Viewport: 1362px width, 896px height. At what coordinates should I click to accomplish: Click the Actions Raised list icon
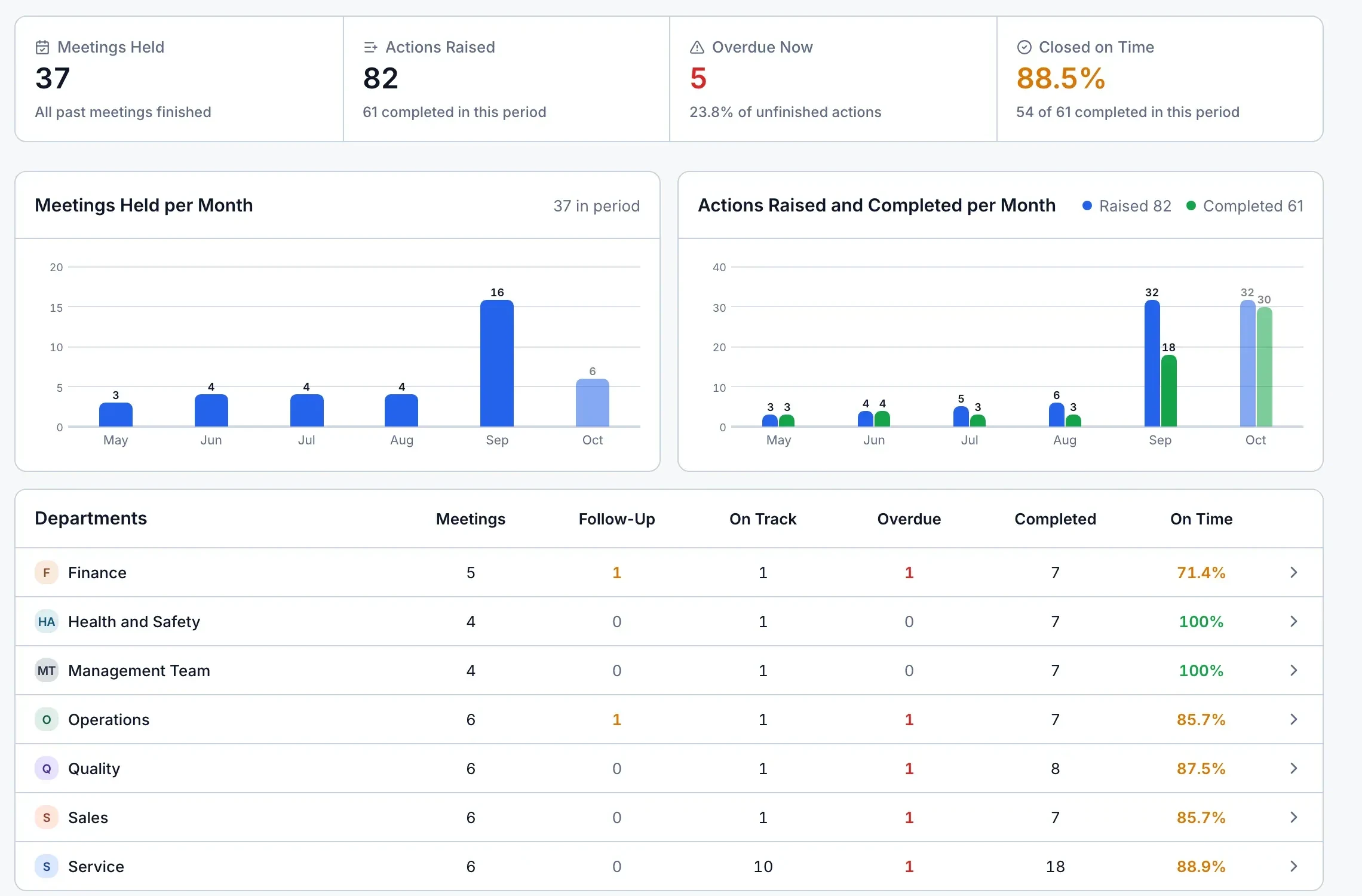coord(370,47)
